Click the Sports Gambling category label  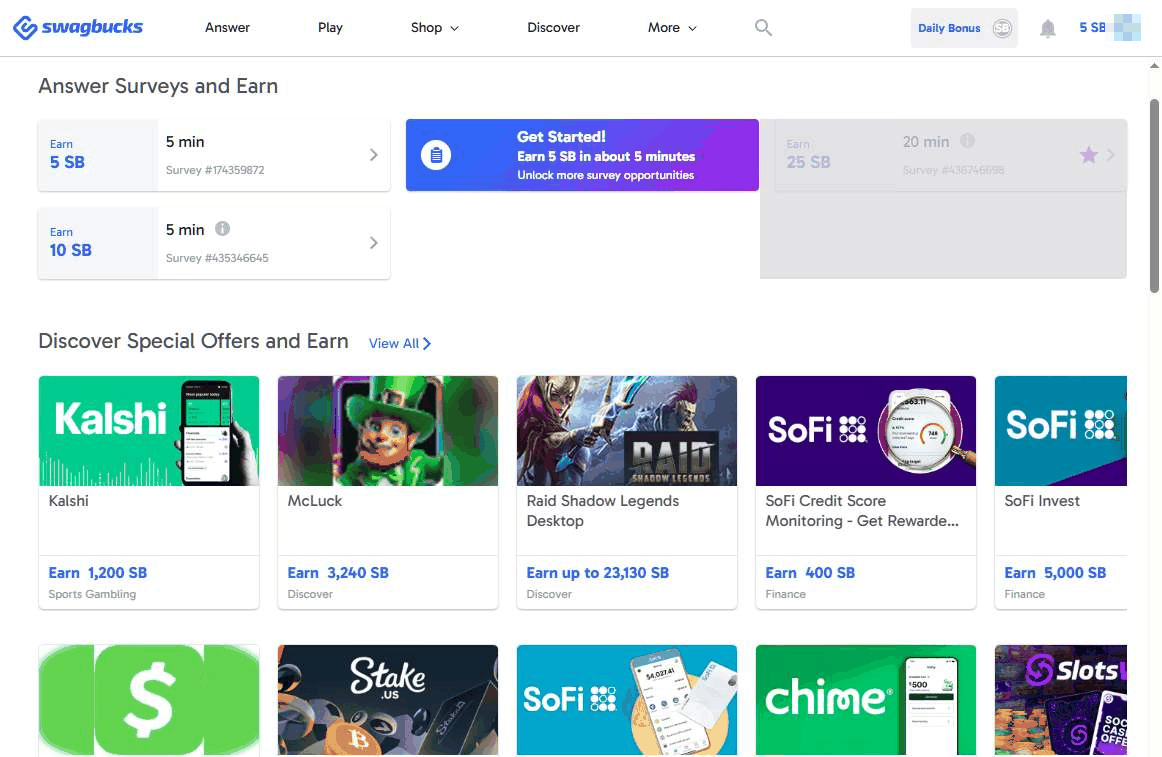[x=92, y=594]
